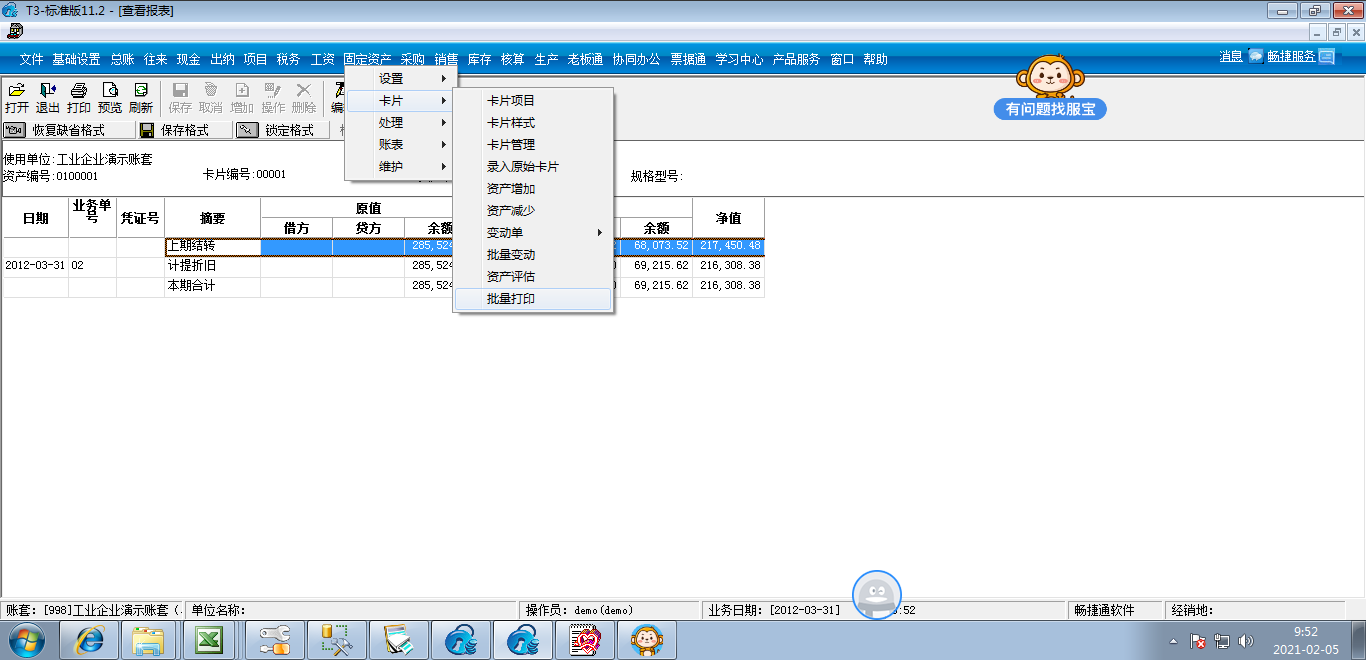This screenshot has height=660, width=1366.
Task: Open the 畅捷服务 link
Action: (x=1291, y=57)
